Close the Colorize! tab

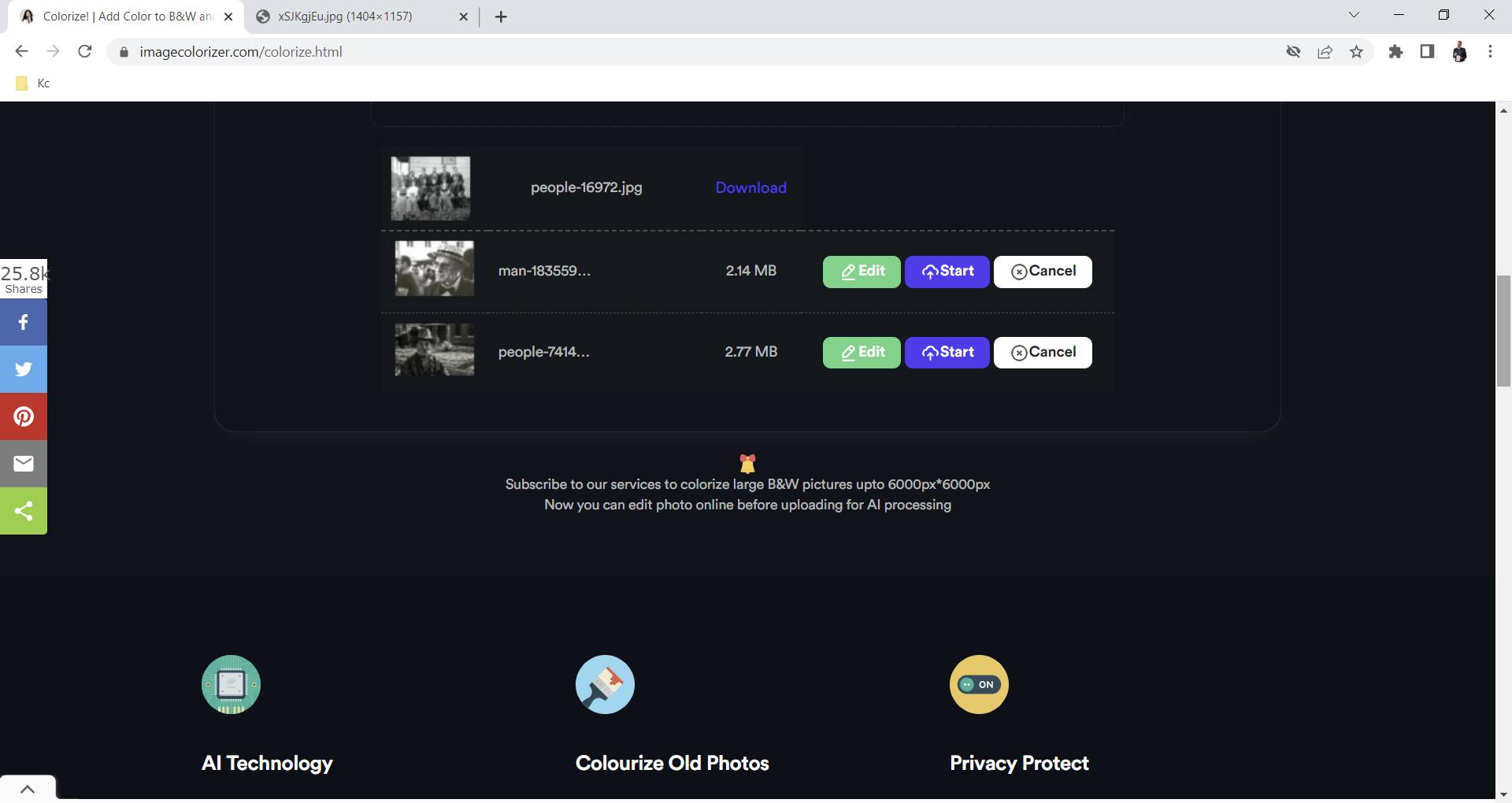coord(228,17)
